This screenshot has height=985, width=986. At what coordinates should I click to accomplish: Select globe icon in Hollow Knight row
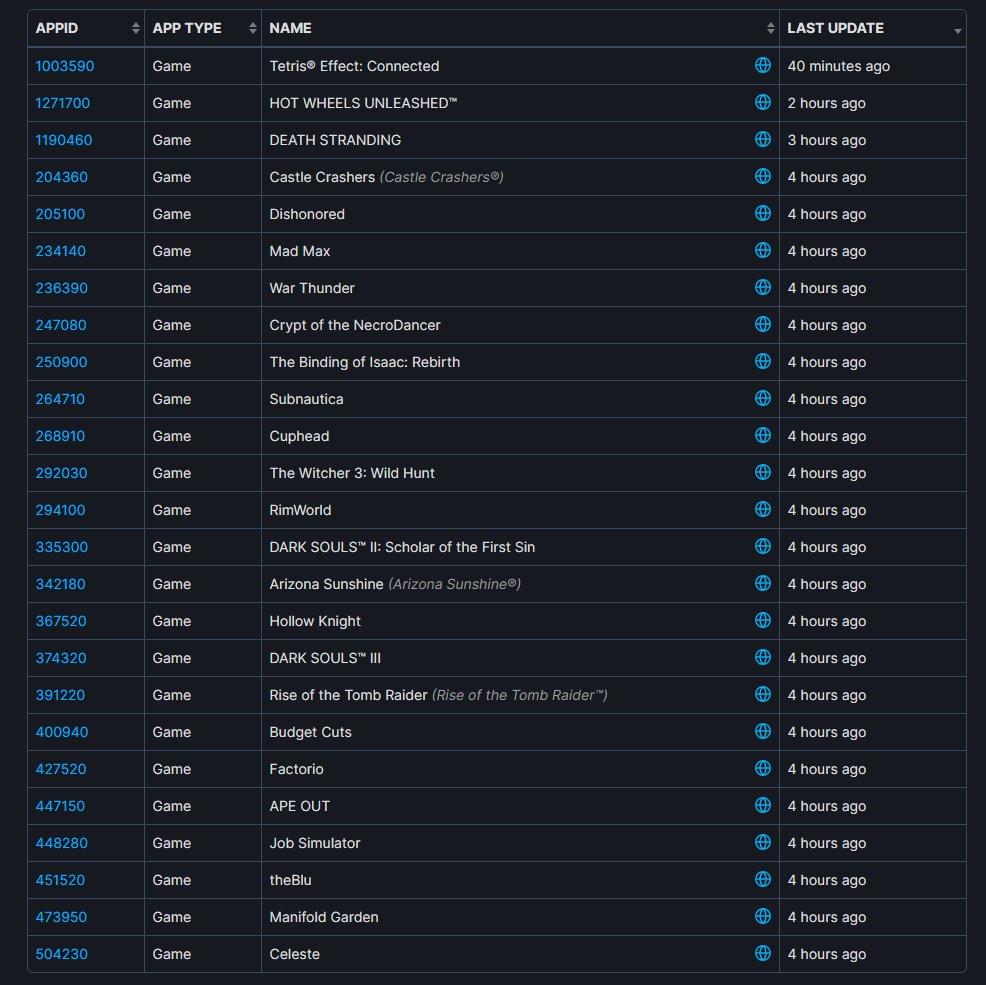click(763, 620)
